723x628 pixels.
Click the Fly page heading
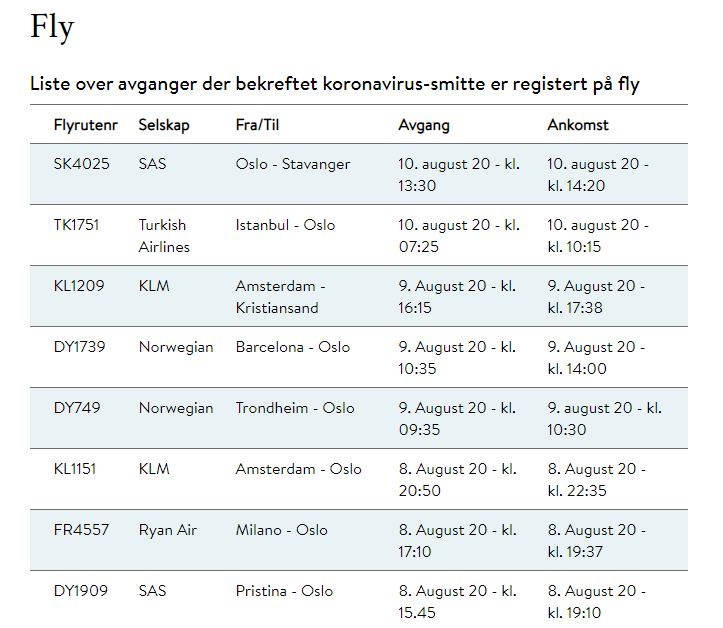[52, 27]
